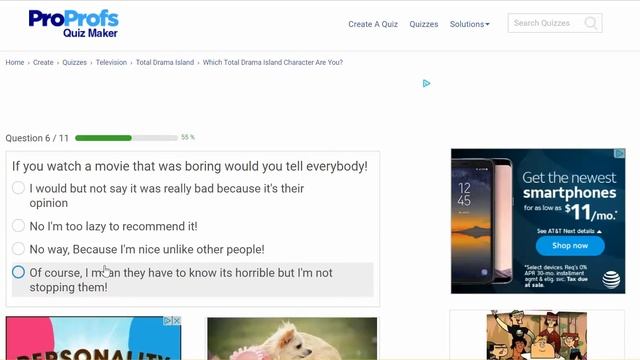Expand "See AT&T Next details" in ad
The width and height of the screenshot is (640, 360).
569,231
